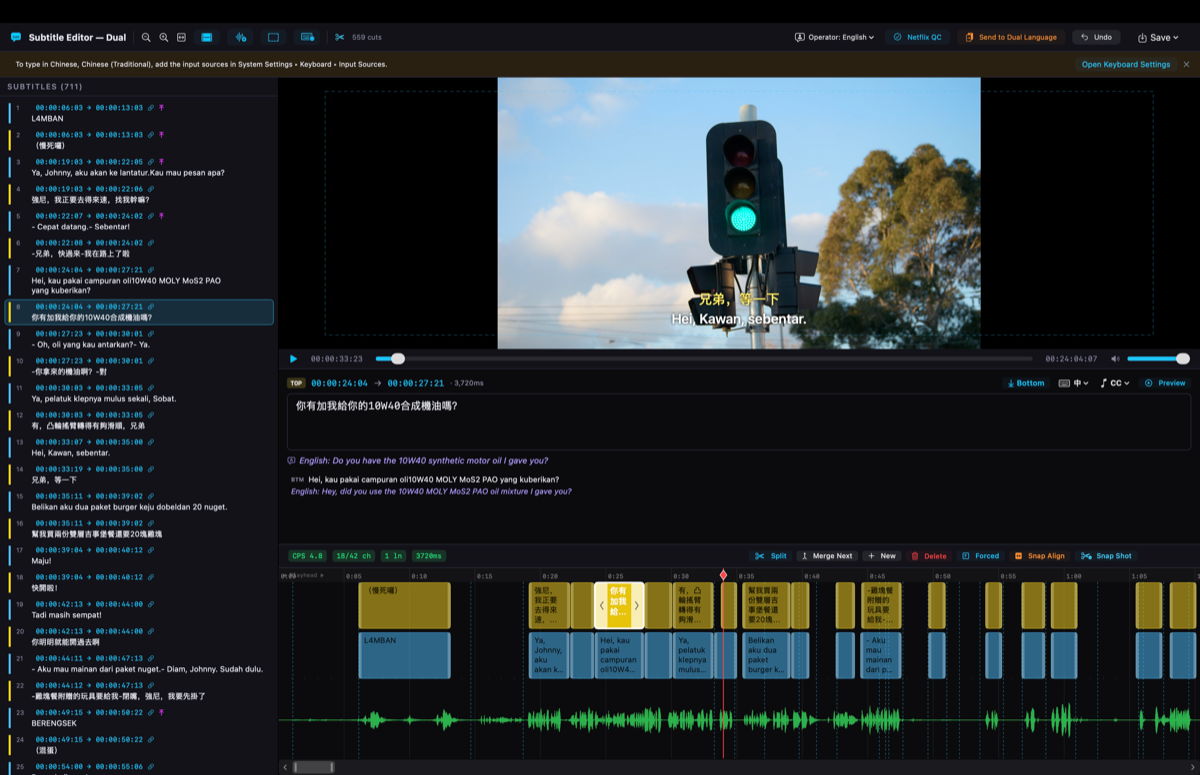Click link icon on subtitle row 8

point(151,307)
